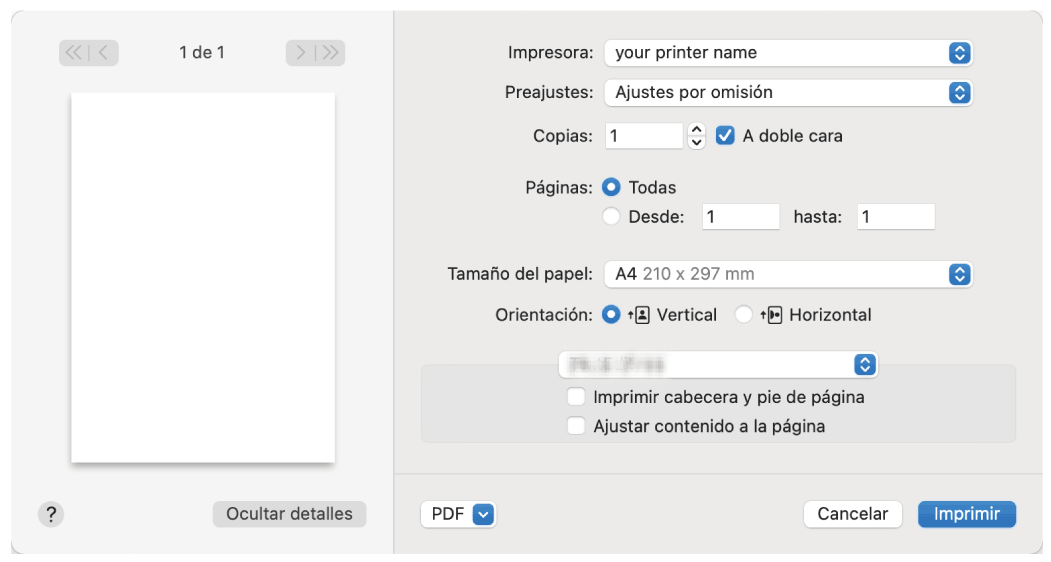Disable the A doble cara checkbox

click(x=726, y=136)
